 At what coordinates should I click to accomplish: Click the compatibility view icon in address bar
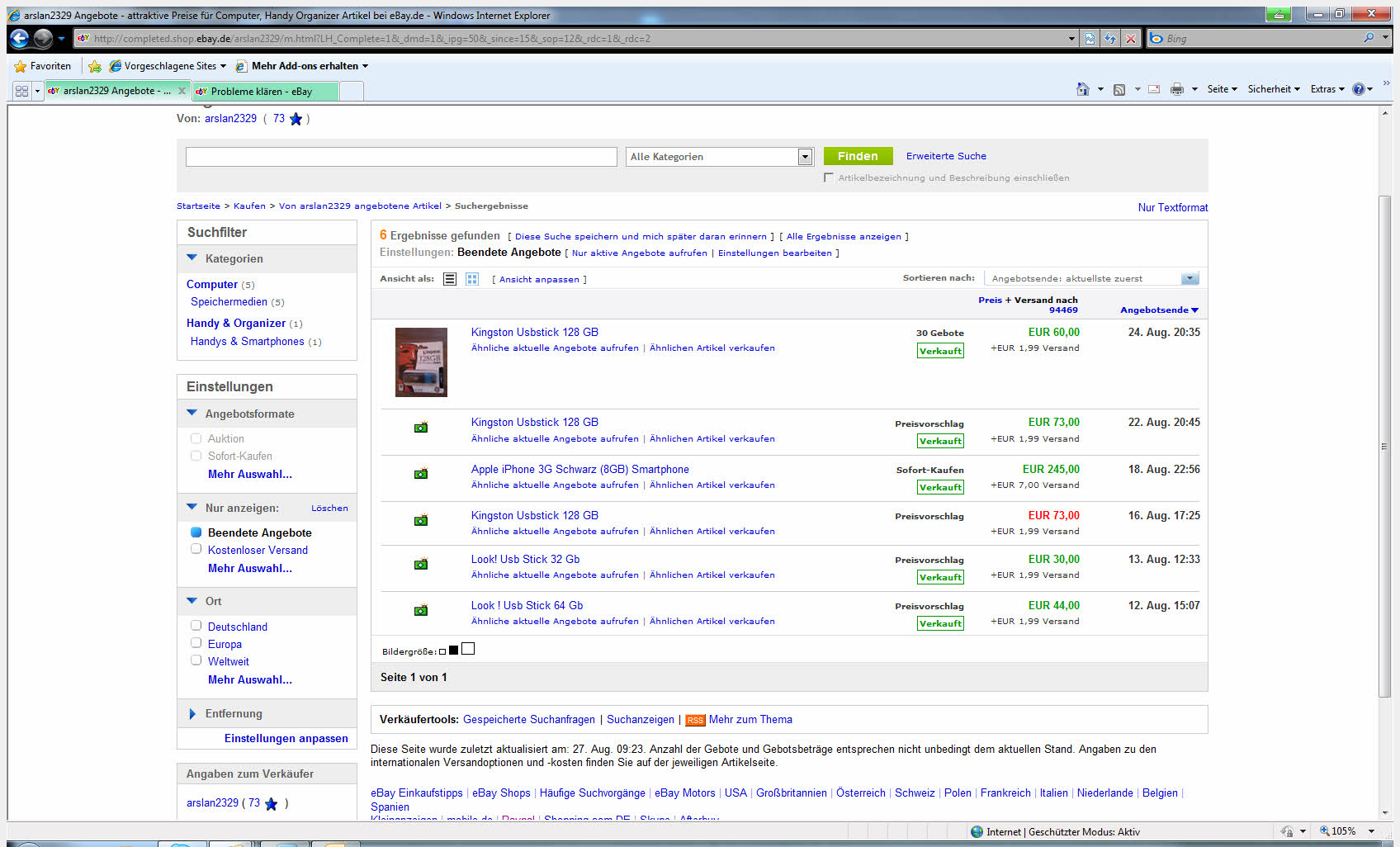coord(1090,38)
